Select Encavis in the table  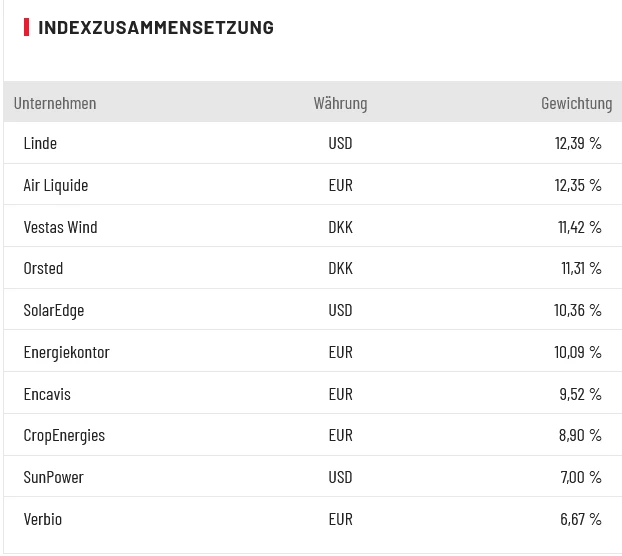point(47,394)
